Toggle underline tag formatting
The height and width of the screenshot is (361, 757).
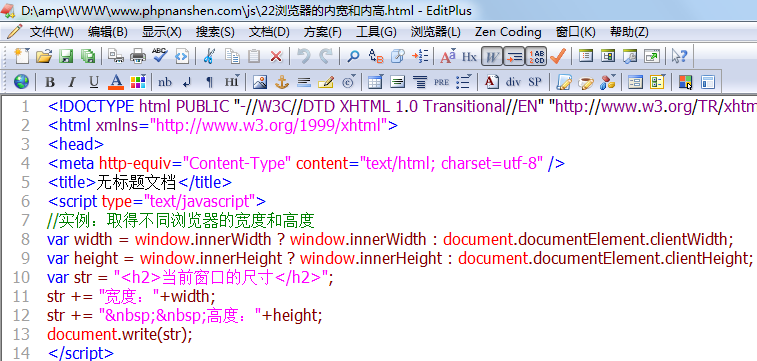[94, 82]
